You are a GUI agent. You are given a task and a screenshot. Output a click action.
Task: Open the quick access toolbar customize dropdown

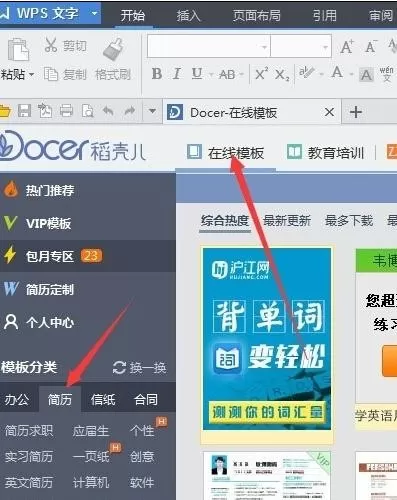(152, 111)
